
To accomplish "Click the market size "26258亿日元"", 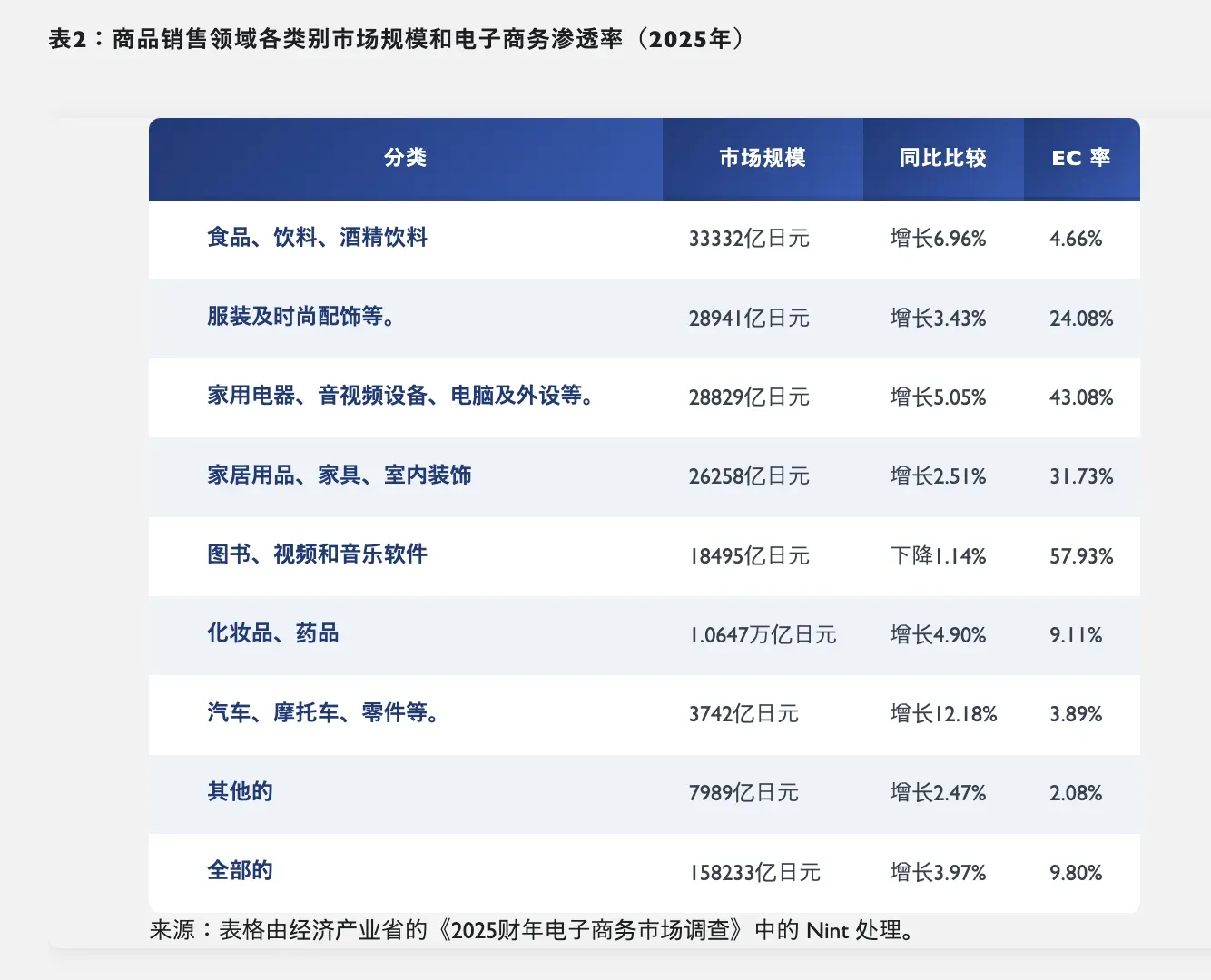I will (749, 476).
